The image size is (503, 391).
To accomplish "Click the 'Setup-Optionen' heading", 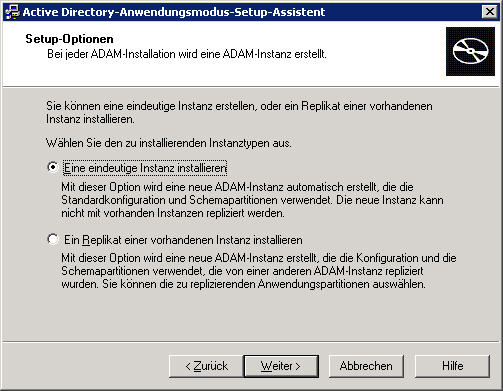I will pos(69,39).
